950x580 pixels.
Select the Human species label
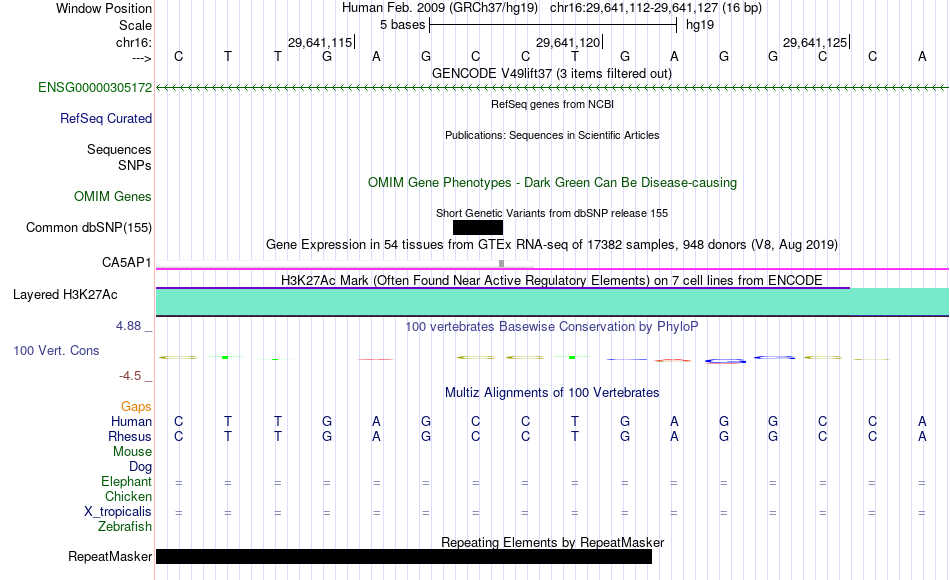tap(131, 421)
